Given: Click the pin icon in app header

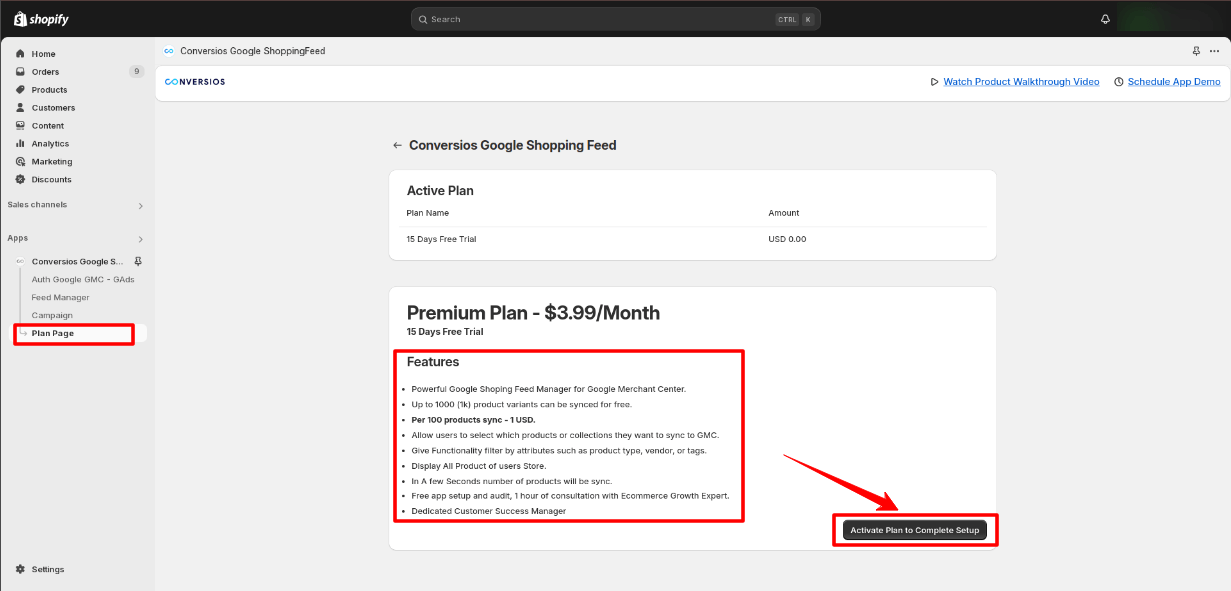Looking at the screenshot, I should coord(1196,51).
